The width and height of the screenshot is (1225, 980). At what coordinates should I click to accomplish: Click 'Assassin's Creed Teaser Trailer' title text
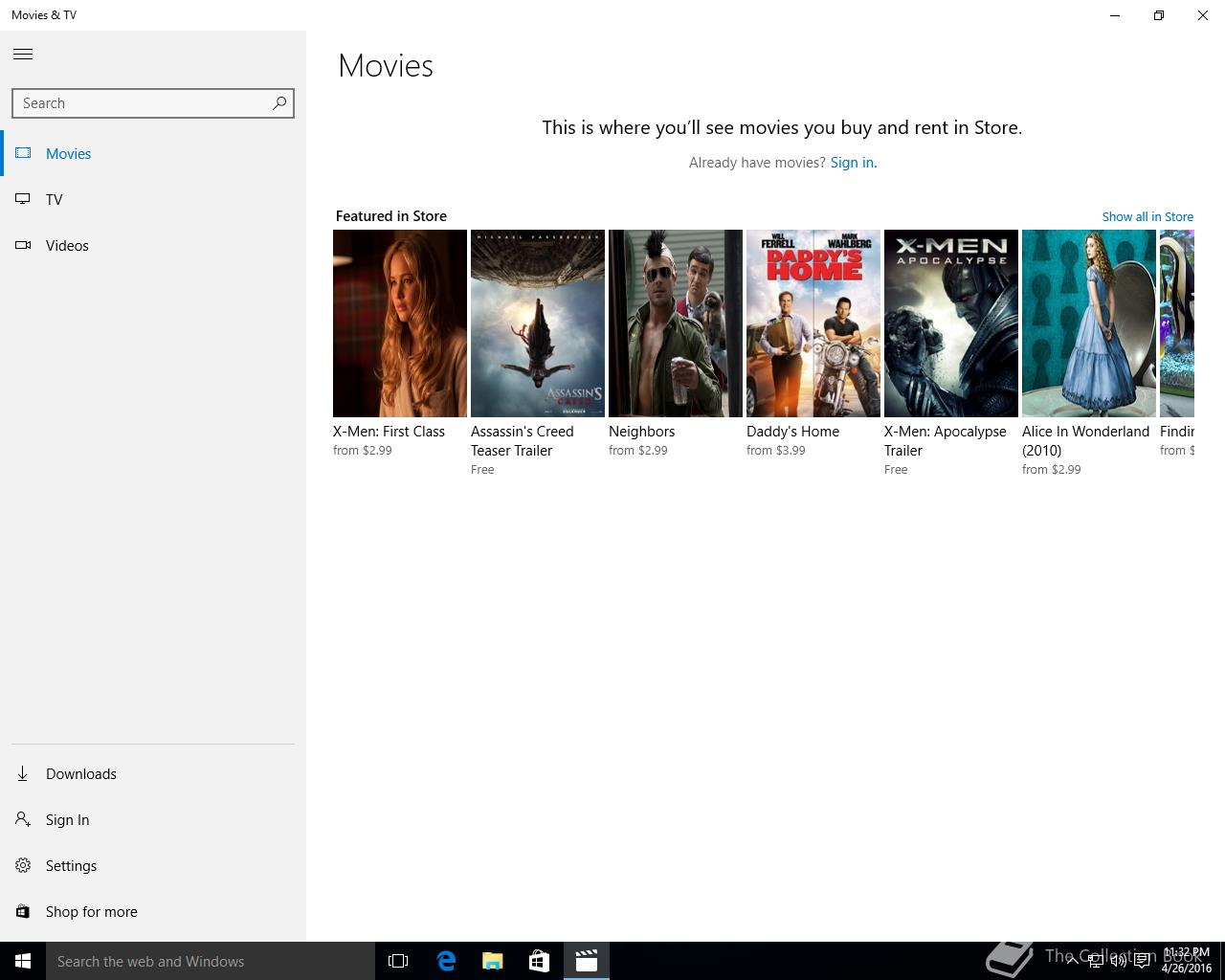pos(523,441)
